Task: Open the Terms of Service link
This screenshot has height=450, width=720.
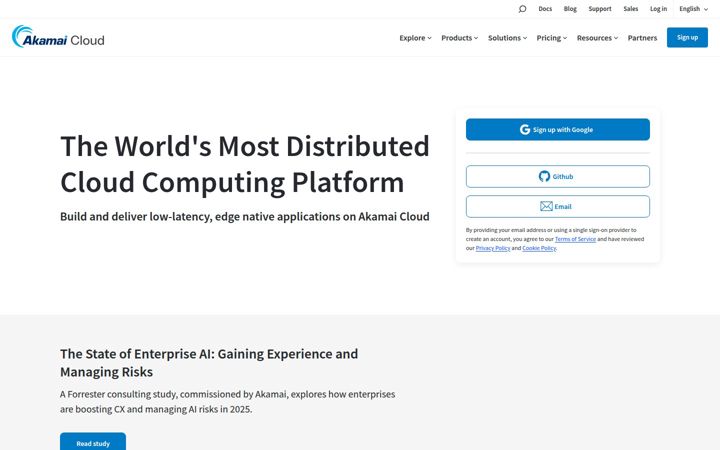Action: tap(575, 239)
